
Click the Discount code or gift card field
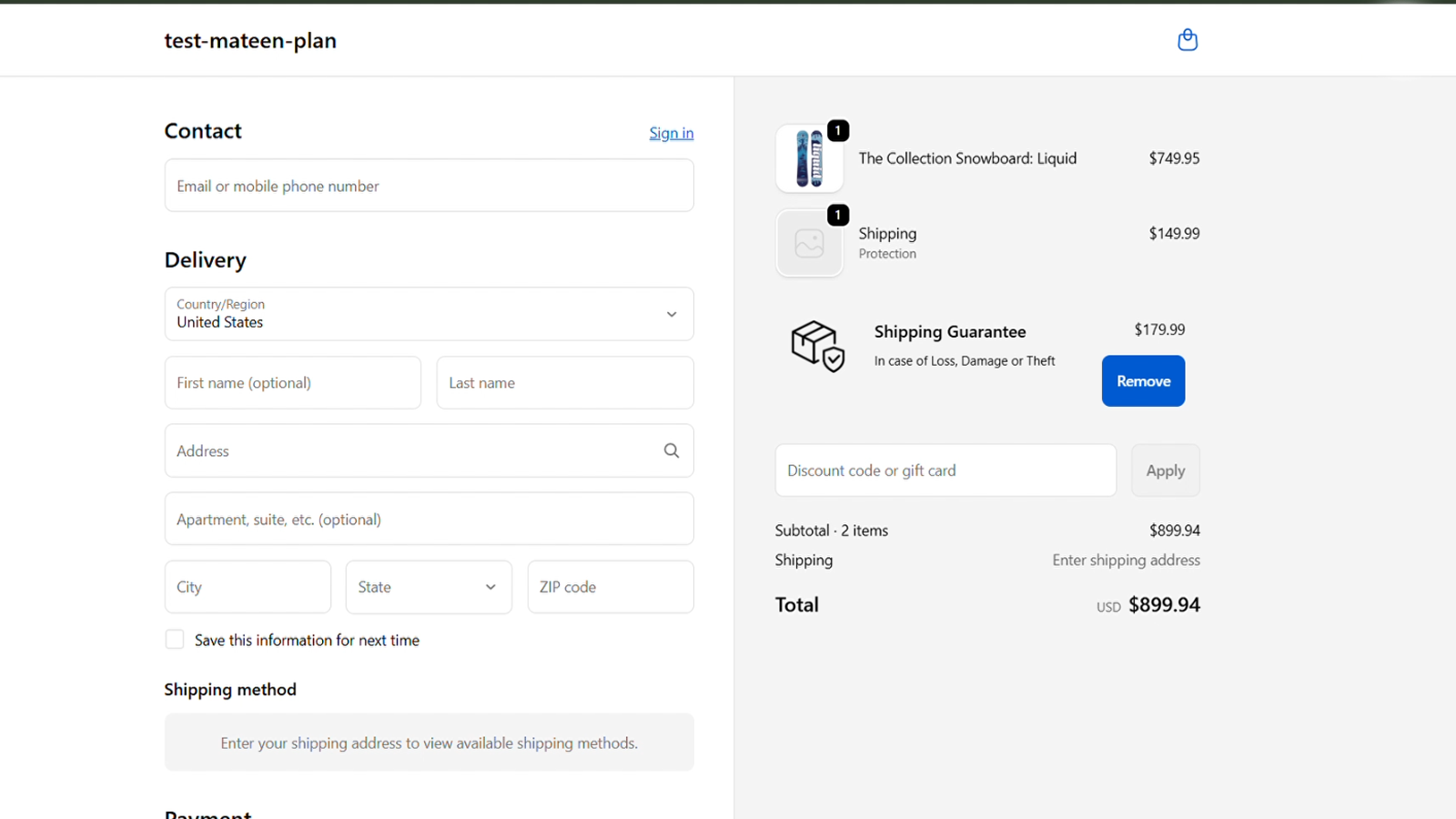945,470
